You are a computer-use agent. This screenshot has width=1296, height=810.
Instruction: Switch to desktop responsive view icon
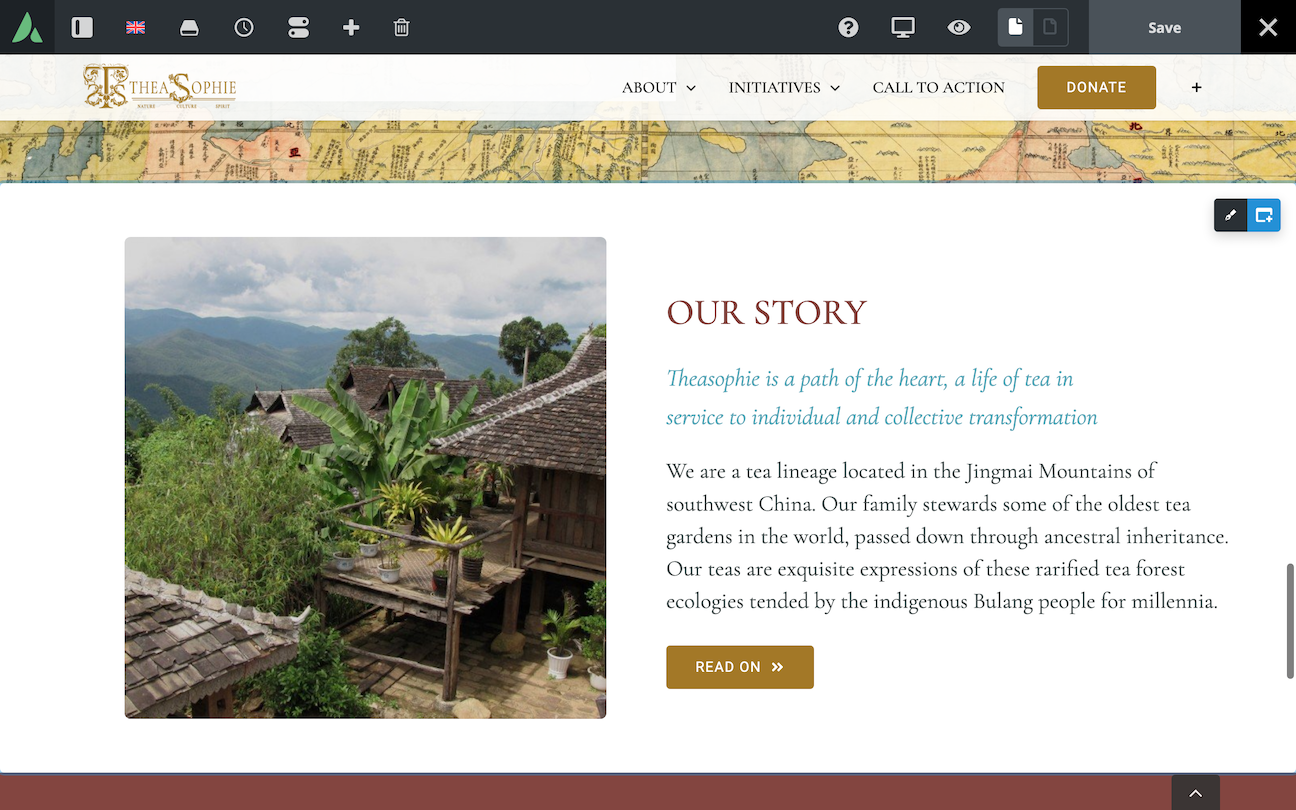click(903, 28)
